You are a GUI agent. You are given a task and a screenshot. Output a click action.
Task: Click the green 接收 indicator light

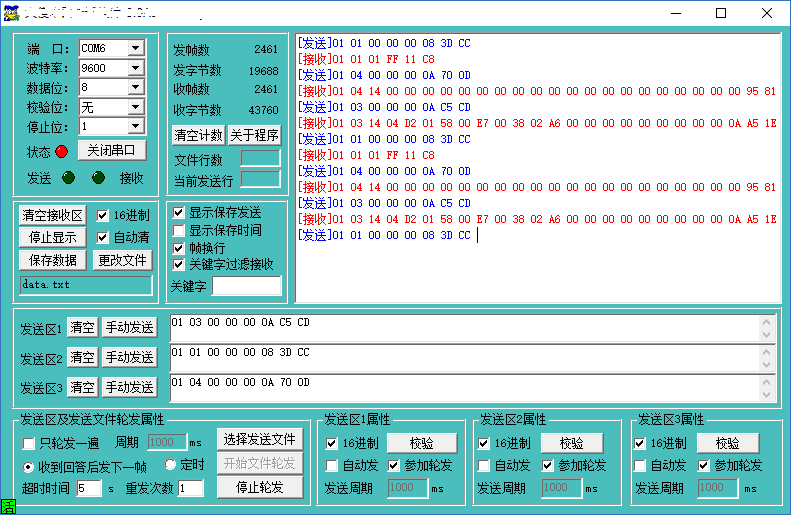point(98,178)
